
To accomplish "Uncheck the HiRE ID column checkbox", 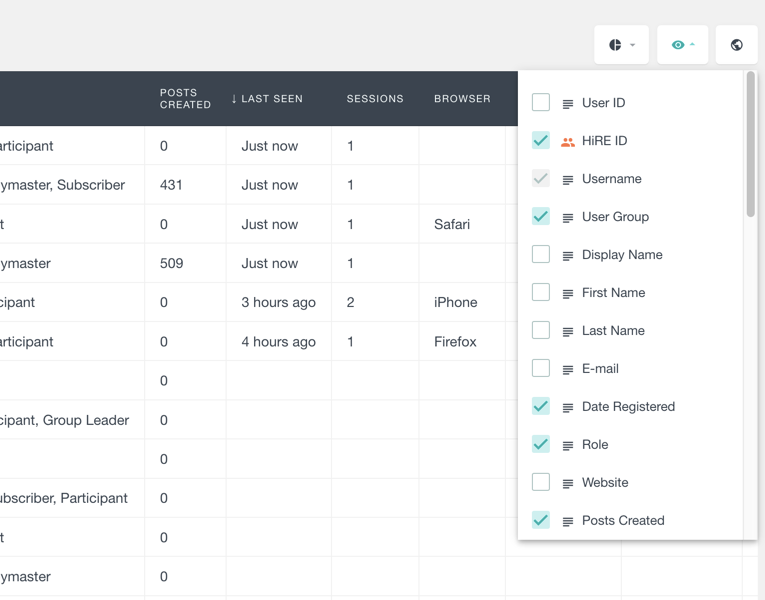I will pos(541,140).
